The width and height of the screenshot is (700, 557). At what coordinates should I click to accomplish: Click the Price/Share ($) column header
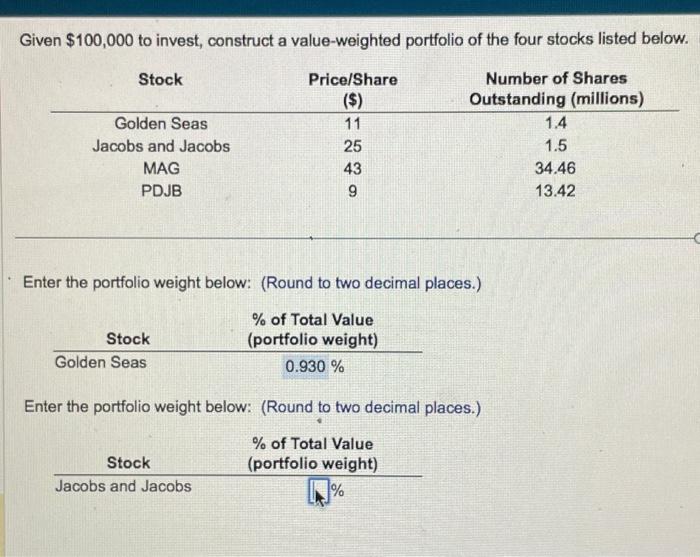point(353,89)
